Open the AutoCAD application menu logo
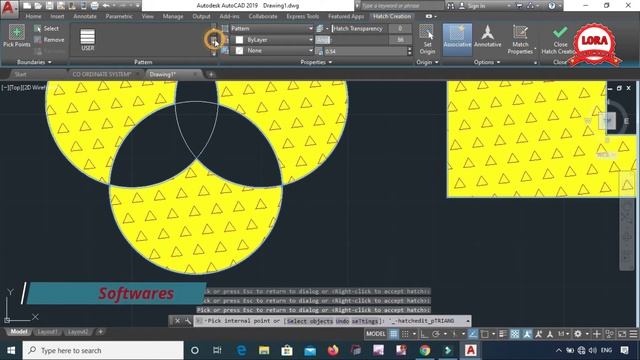The height and width of the screenshot is (360, 640). [9, 8]
